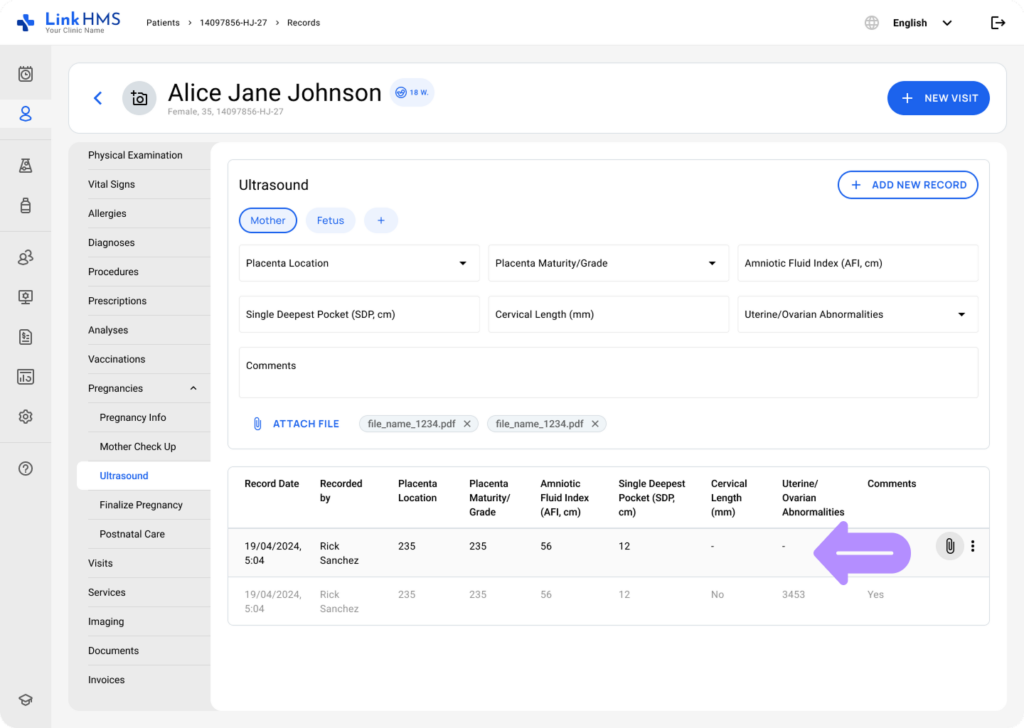Viewport: 1024px width, 728px height.
Task: Click the NEW VISIT button
Action: click(938, 98)
